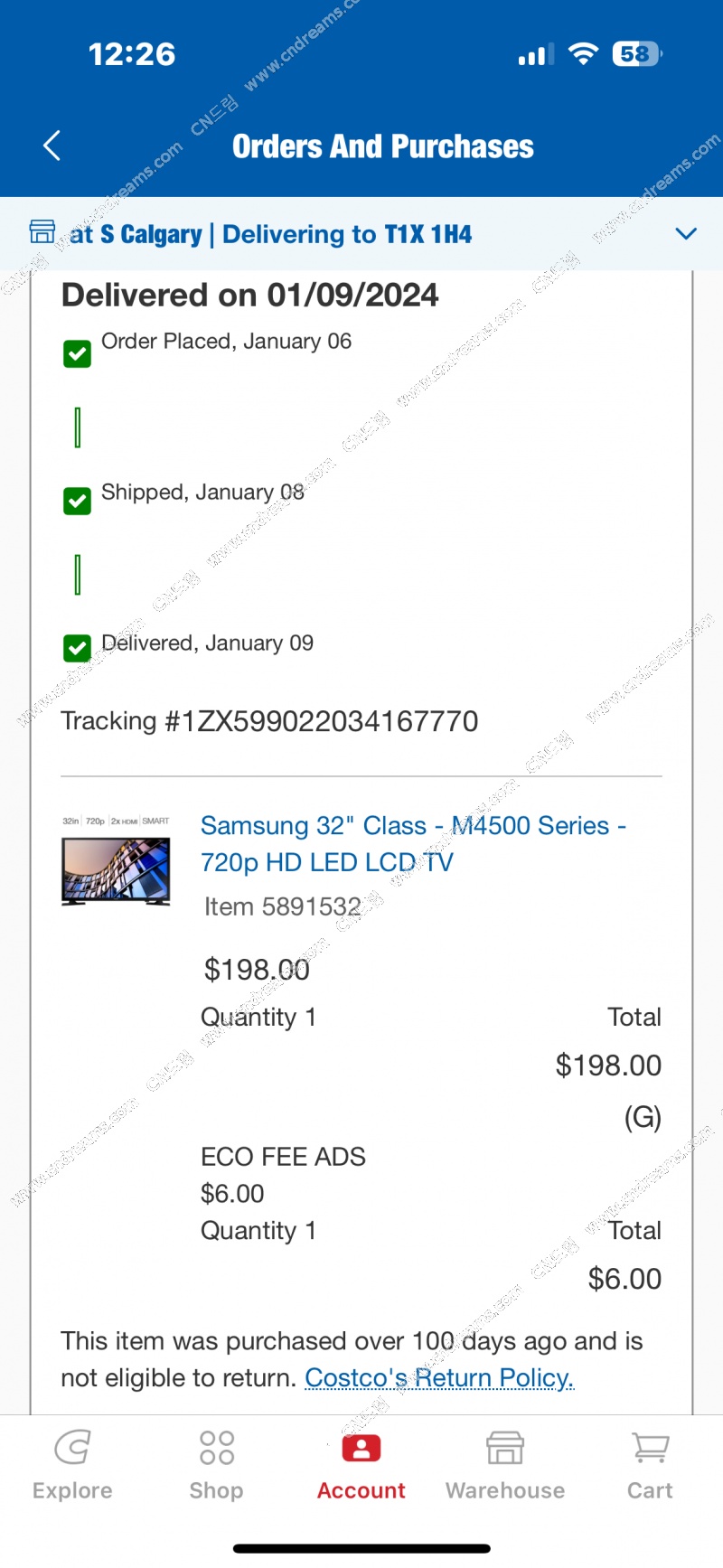Open the Shop grid icon
Viewport: 723px width, 1568px height.
point(217,1447)
